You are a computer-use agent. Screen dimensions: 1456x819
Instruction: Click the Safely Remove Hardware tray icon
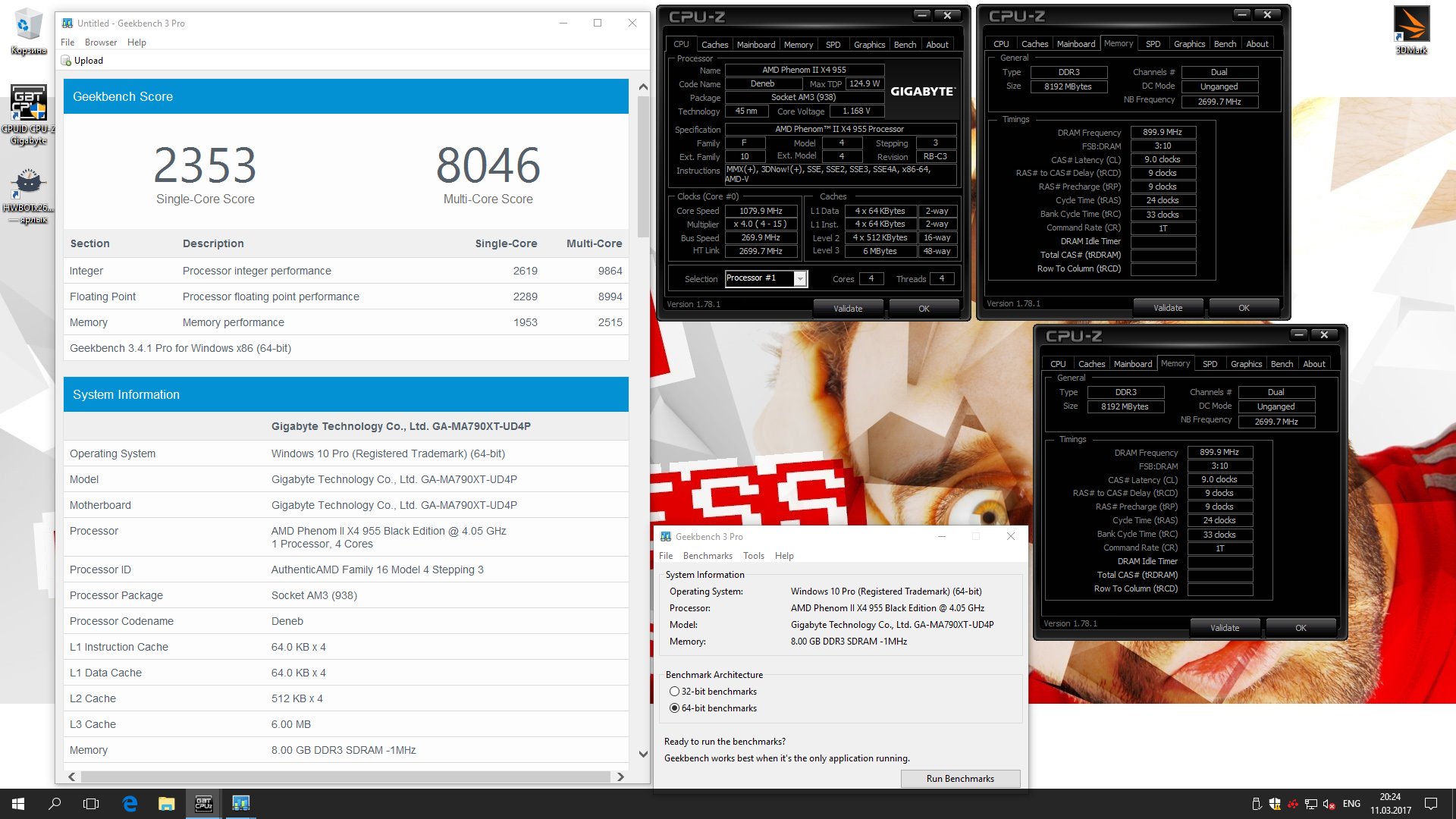click(x=1256, y=804)
